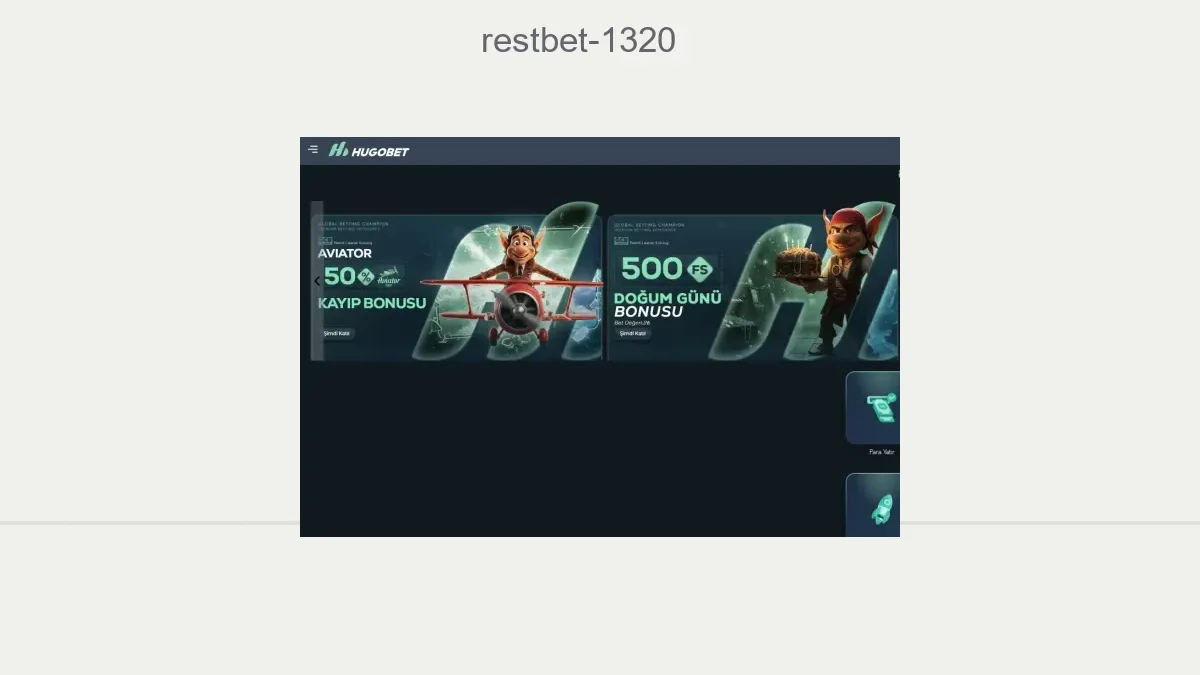Click the small terms icon in birthday banner

(621, 241)
